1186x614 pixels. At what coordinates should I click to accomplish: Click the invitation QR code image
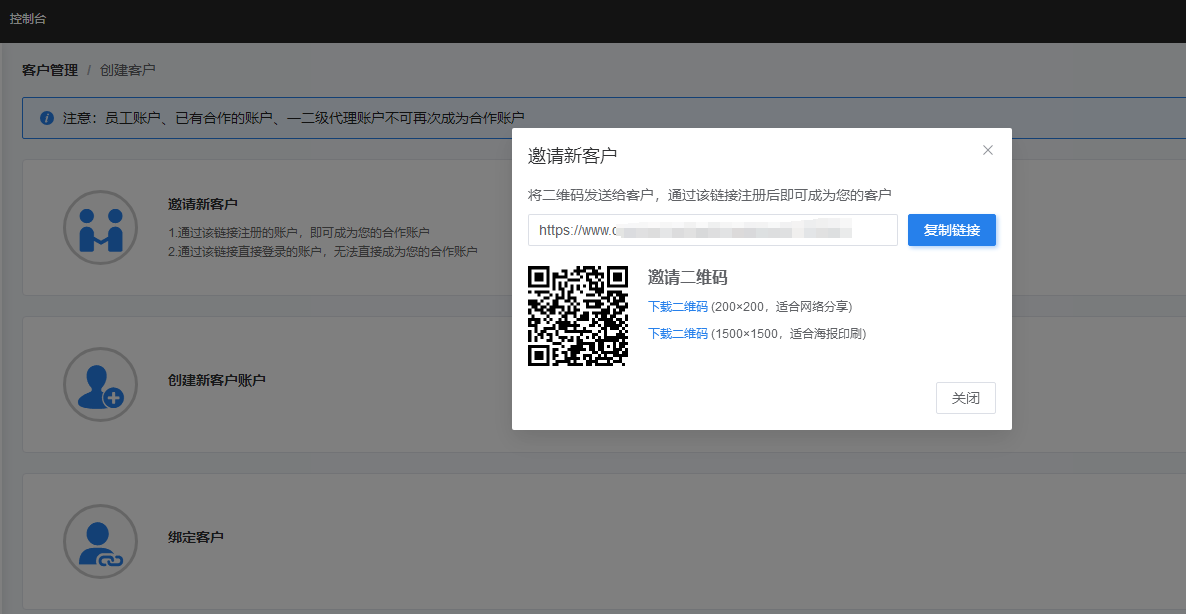pos(578,315)
